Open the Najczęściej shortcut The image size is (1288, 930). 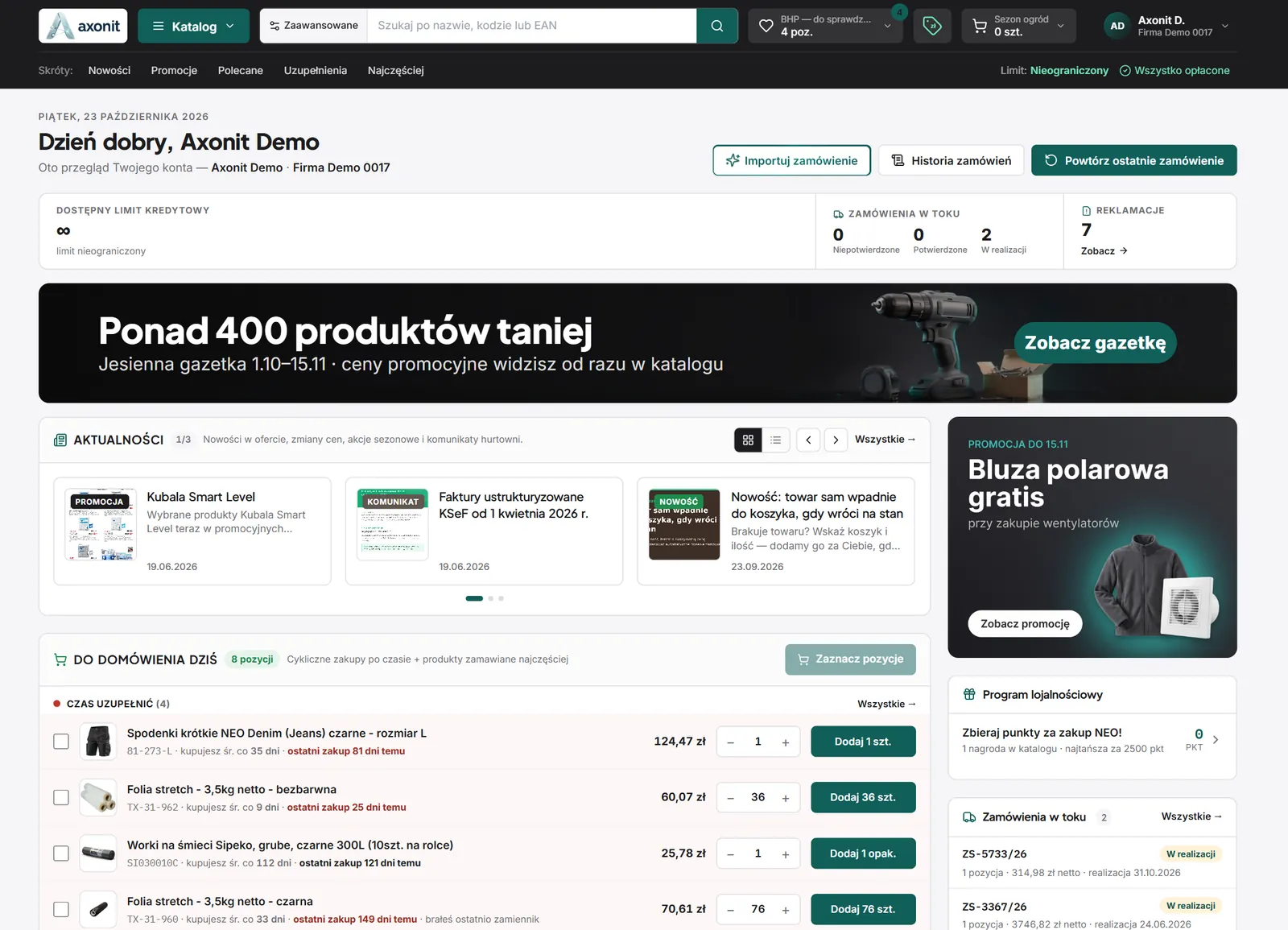[x=396, y=71]
